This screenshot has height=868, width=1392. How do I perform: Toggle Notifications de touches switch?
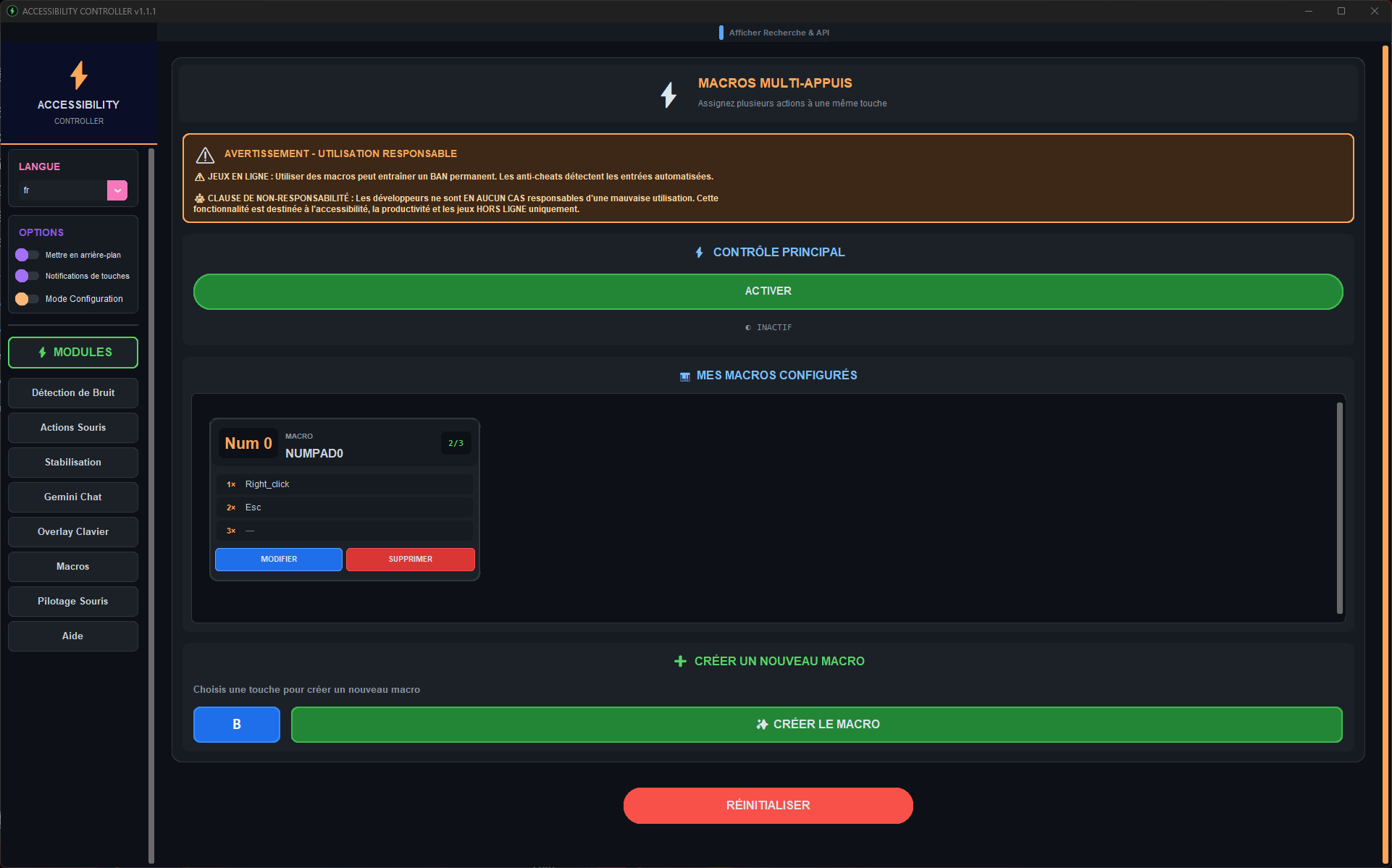[27, 276]
